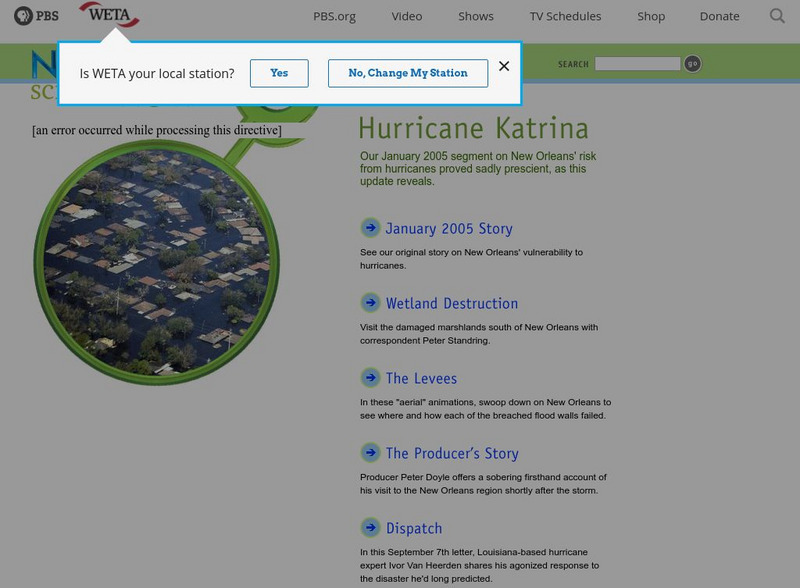Confirm WETA with the Yes button

coord(279,73)
